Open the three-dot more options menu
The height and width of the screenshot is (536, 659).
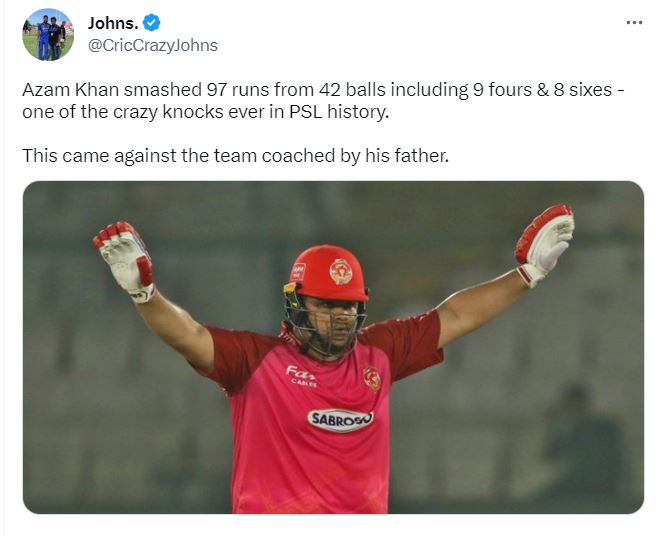(634, 23)
